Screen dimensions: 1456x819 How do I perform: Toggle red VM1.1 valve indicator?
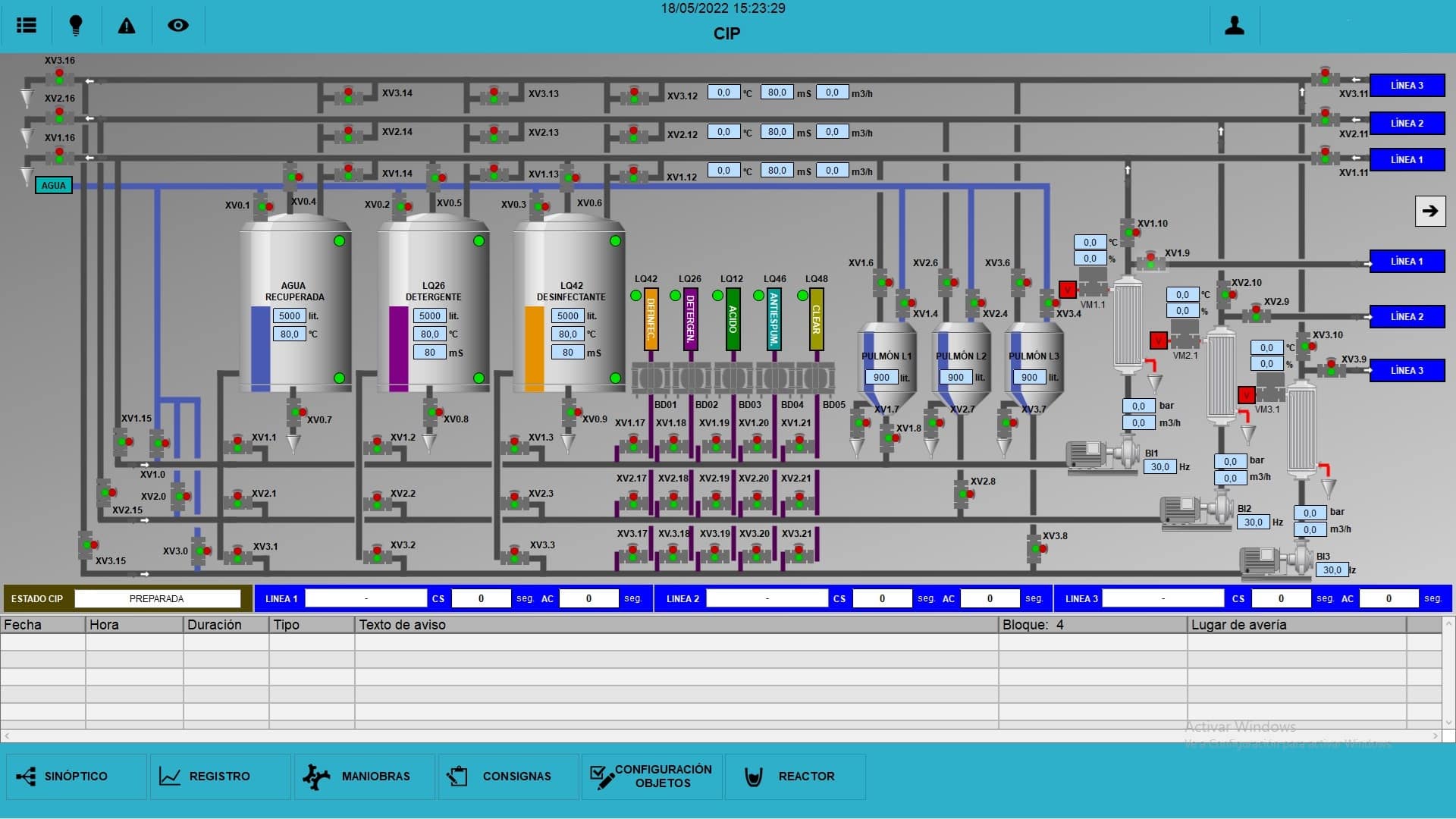pyautogui.click(x=1067, y=290)
